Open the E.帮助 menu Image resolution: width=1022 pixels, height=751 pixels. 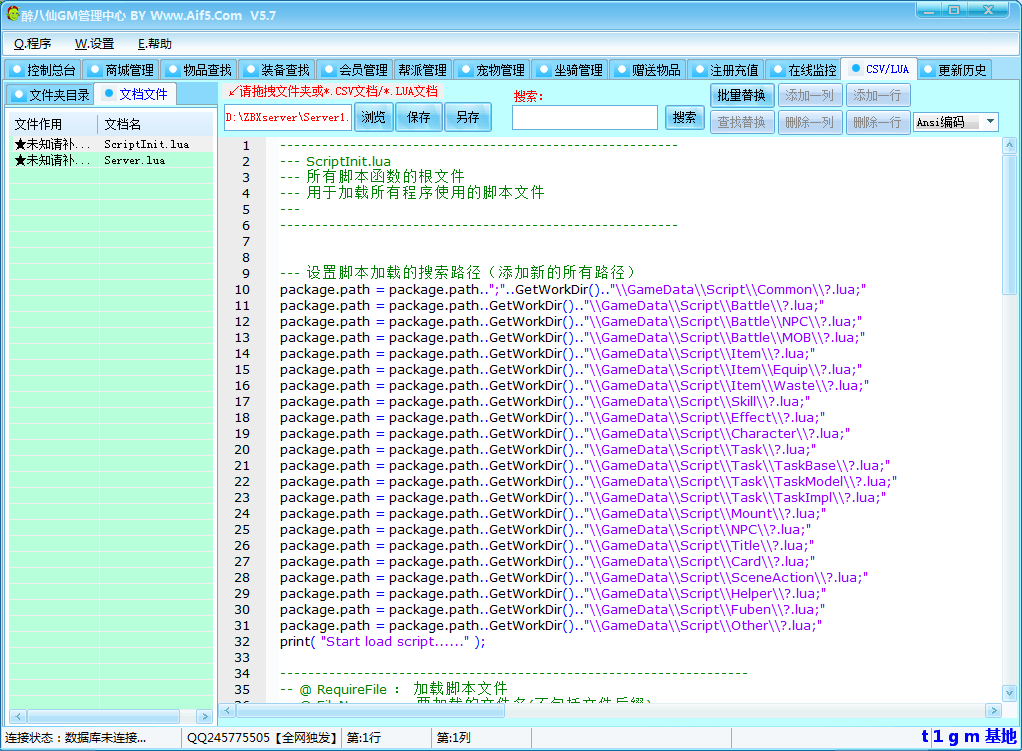[155, 44]
